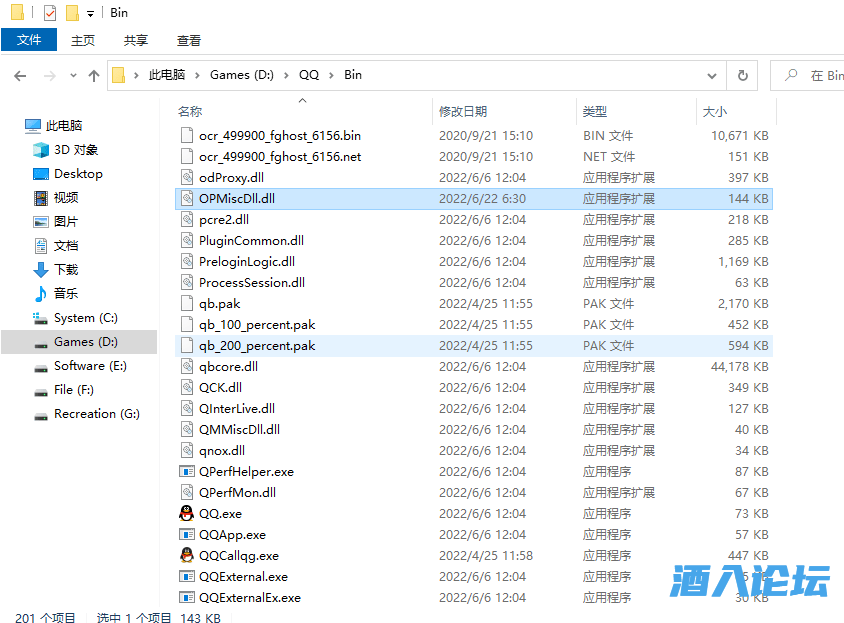Click the 此电脑 computer icon in sidebar

tap(33, 126)
